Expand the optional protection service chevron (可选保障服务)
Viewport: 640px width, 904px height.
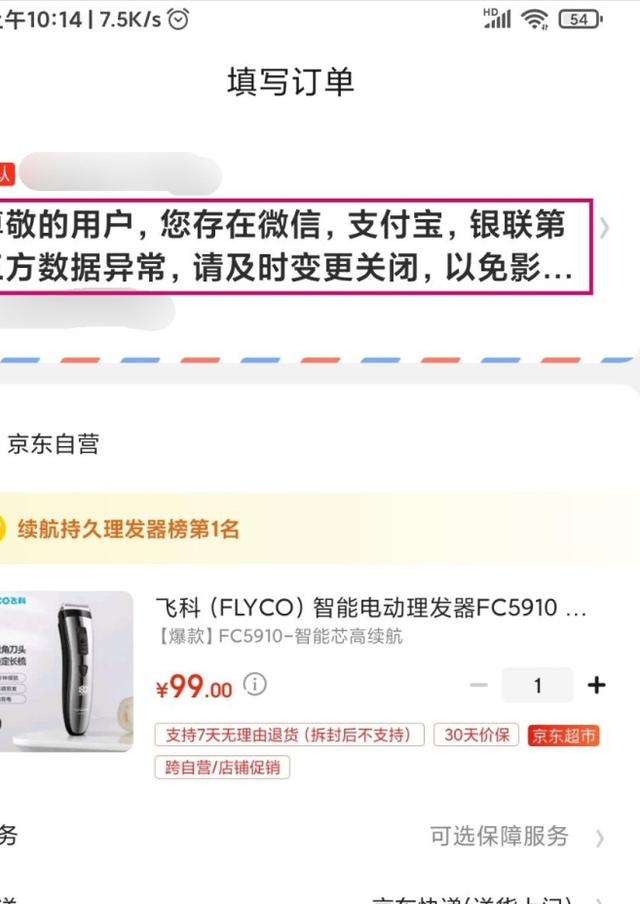[600, 838]
